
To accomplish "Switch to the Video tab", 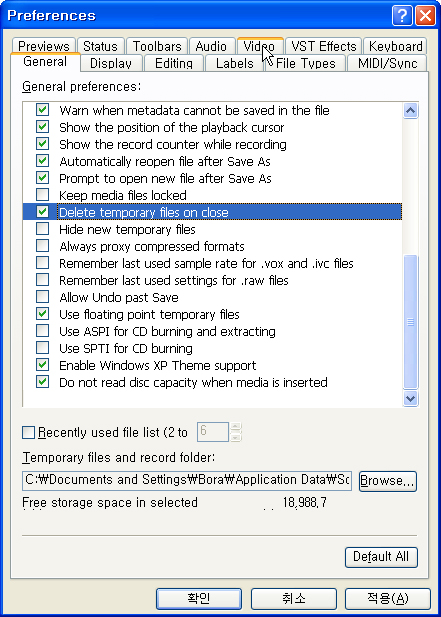I will 260,46.
